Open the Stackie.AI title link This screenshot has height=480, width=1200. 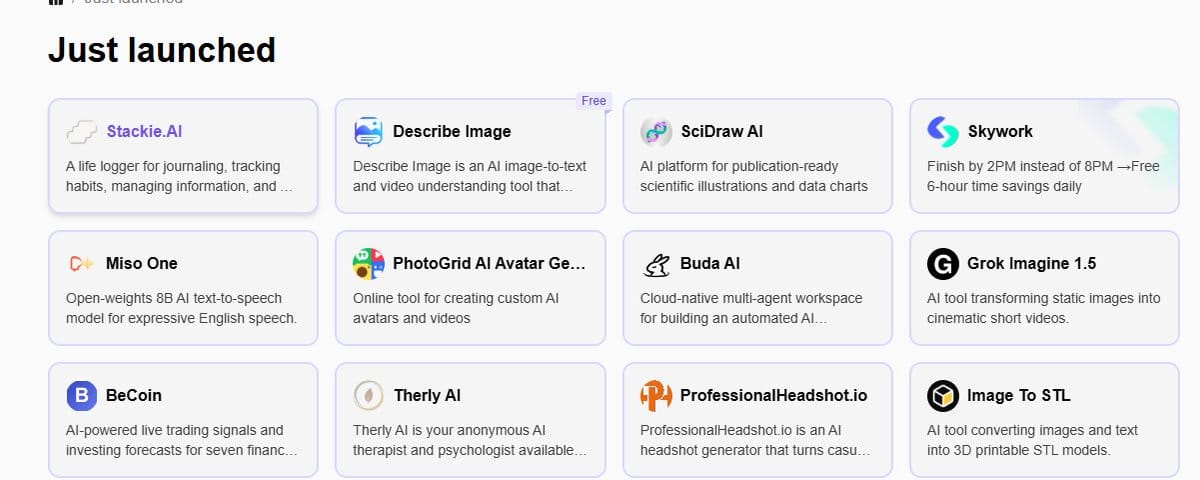coord(144,131)
